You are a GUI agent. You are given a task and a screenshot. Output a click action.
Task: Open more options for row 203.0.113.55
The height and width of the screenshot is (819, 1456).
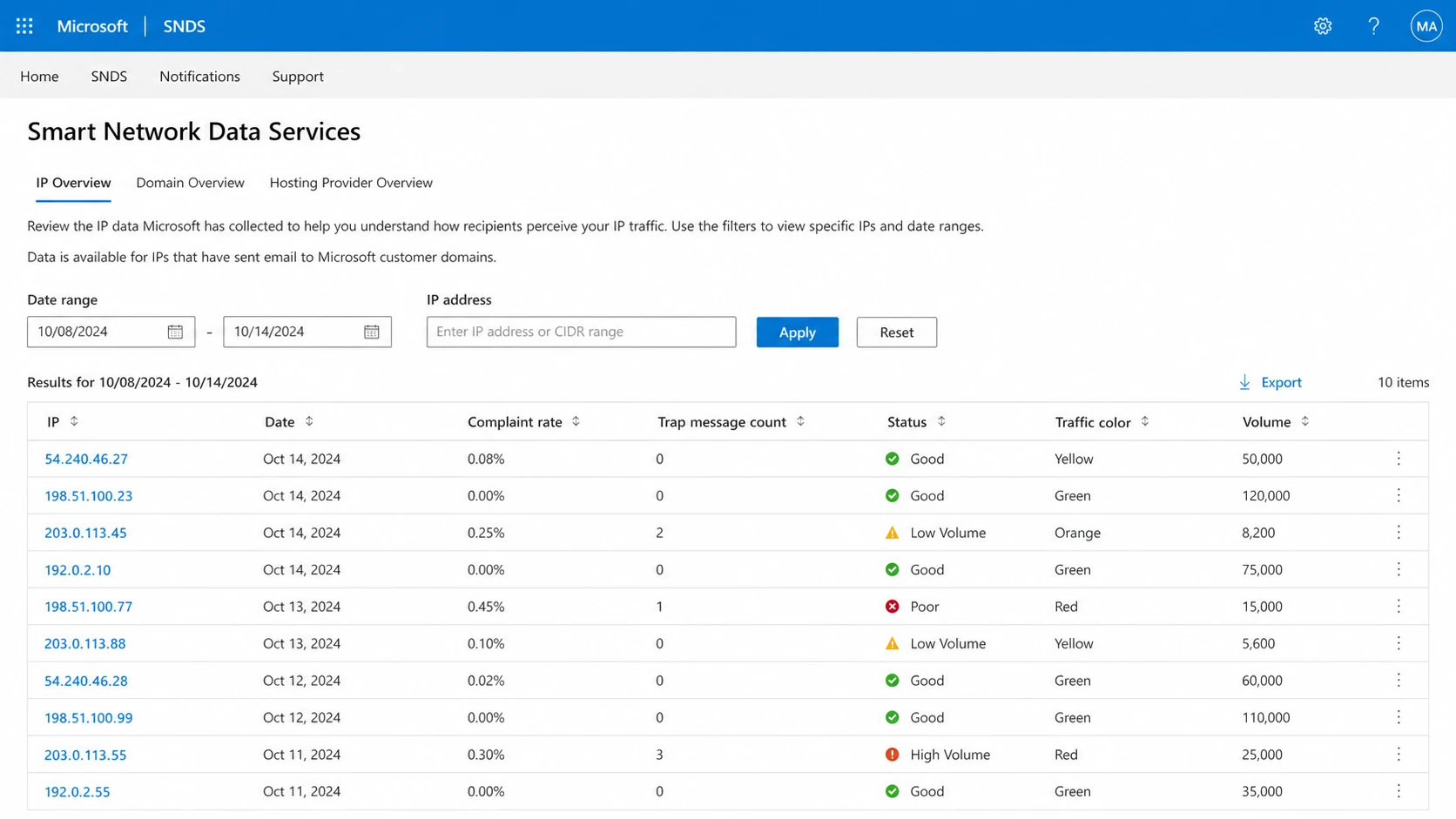tap(1399, 755)
